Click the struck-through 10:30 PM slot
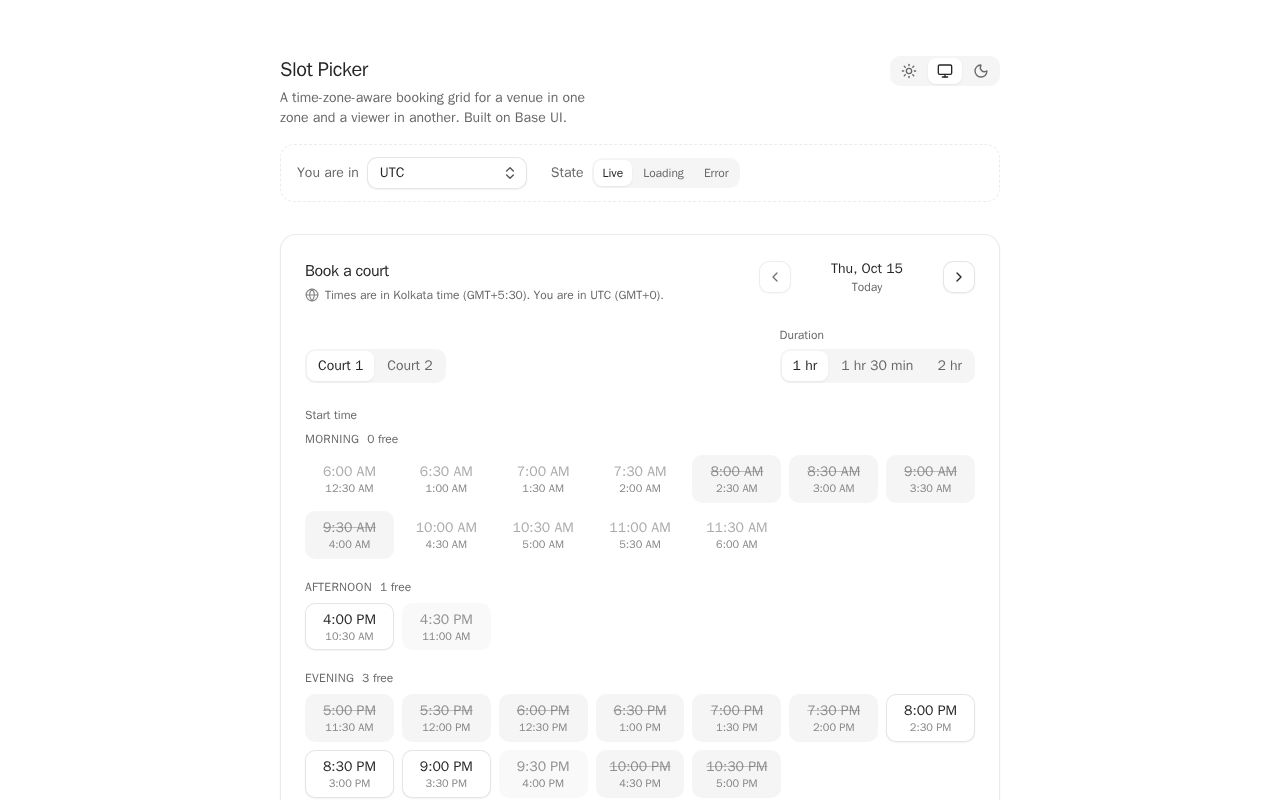Image resolution: width=1280 pixels, height=800 pixels. point(737,774)
